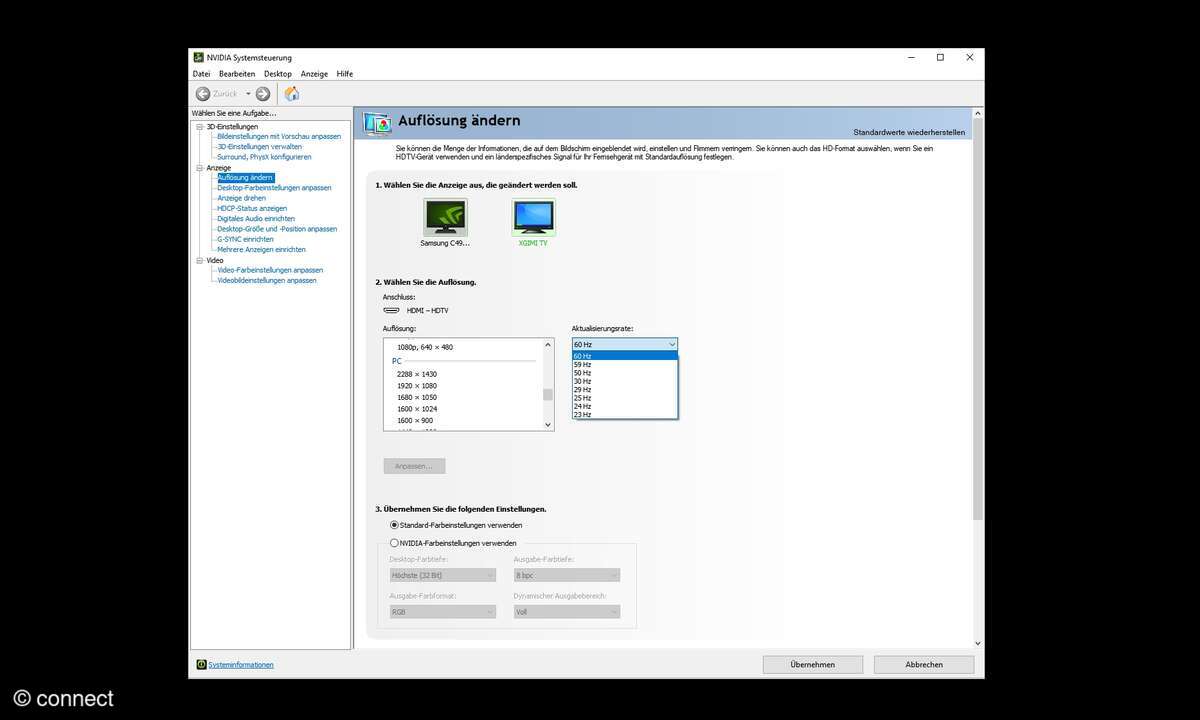
Task: Click the Systeminformationen icon at bottom left
Action: 201,665
